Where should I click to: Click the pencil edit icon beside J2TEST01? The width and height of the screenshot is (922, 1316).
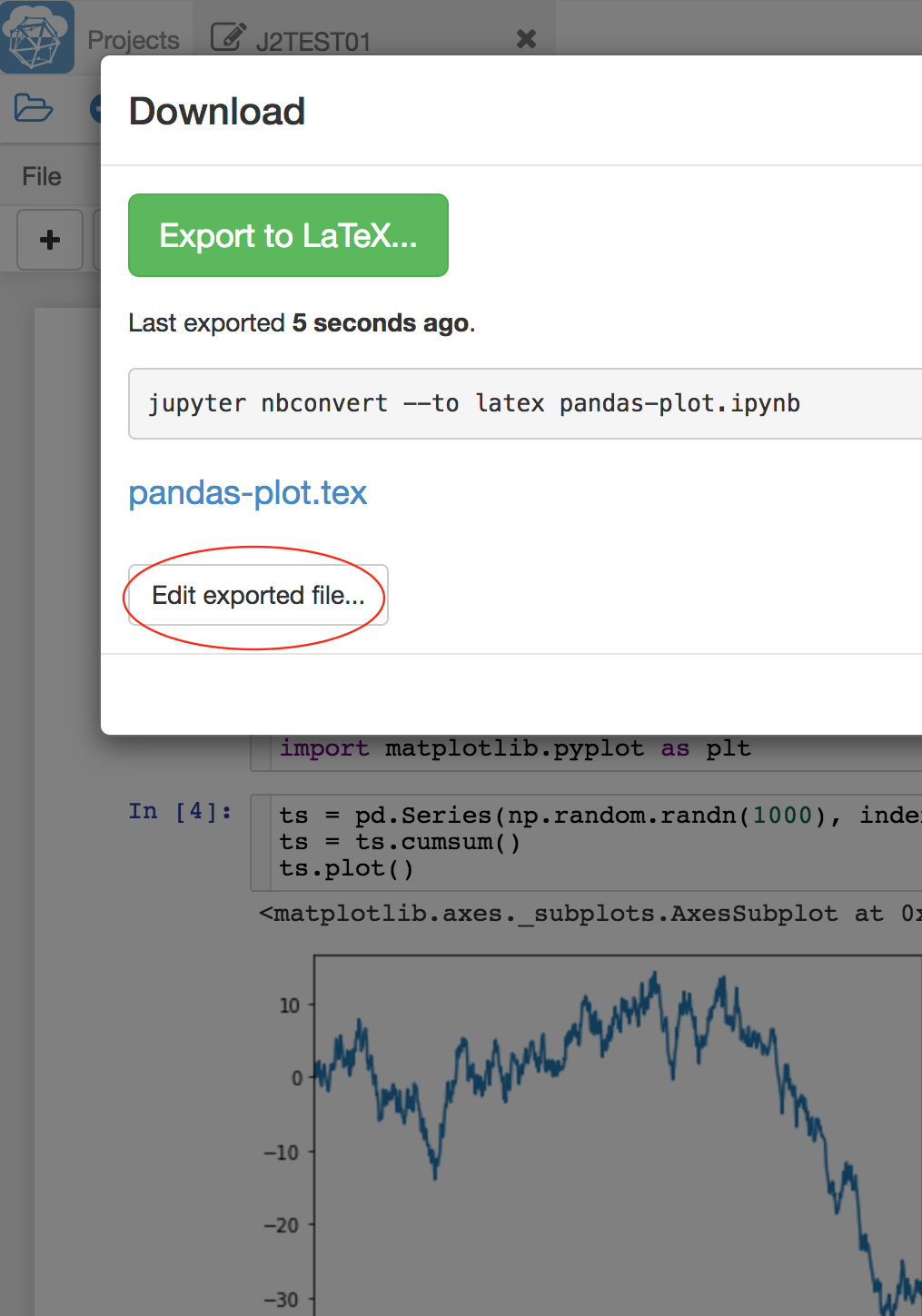tap(228, 37)
